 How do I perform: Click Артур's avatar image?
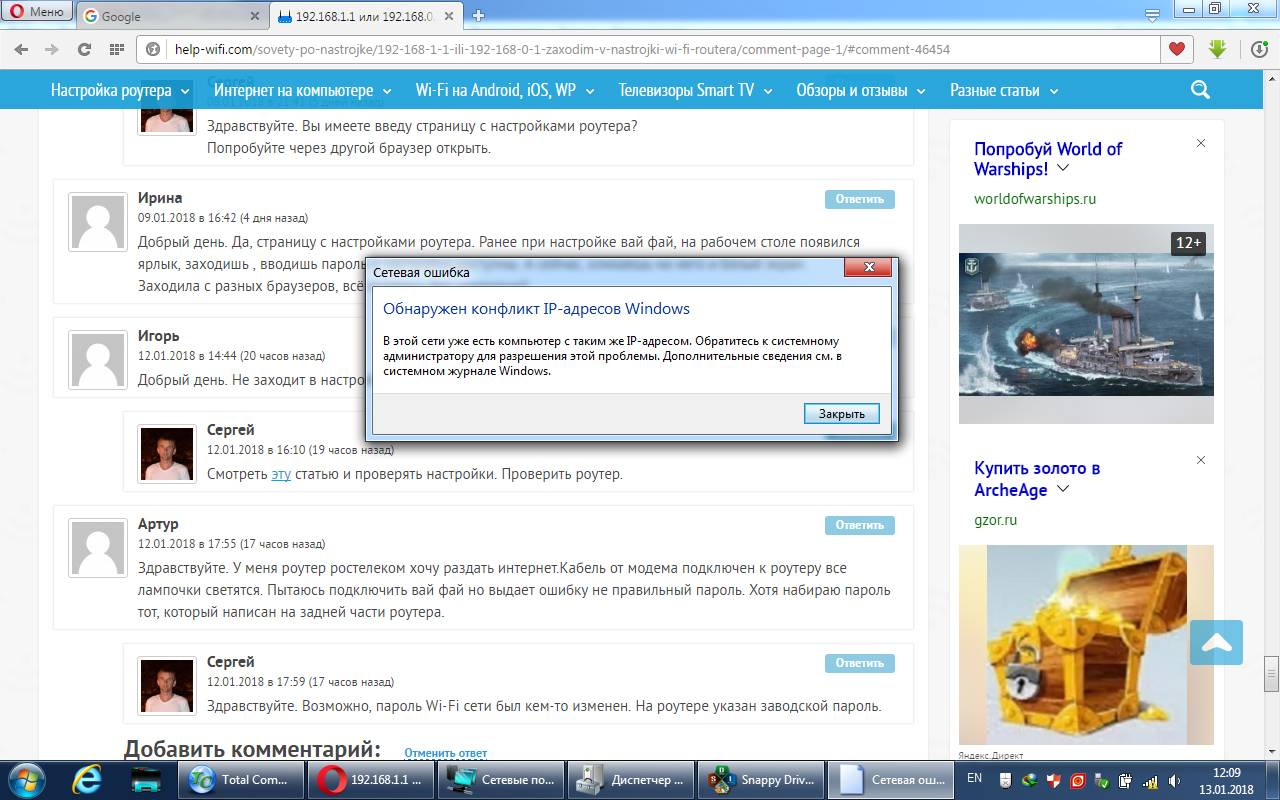click(x=97, y=548)
